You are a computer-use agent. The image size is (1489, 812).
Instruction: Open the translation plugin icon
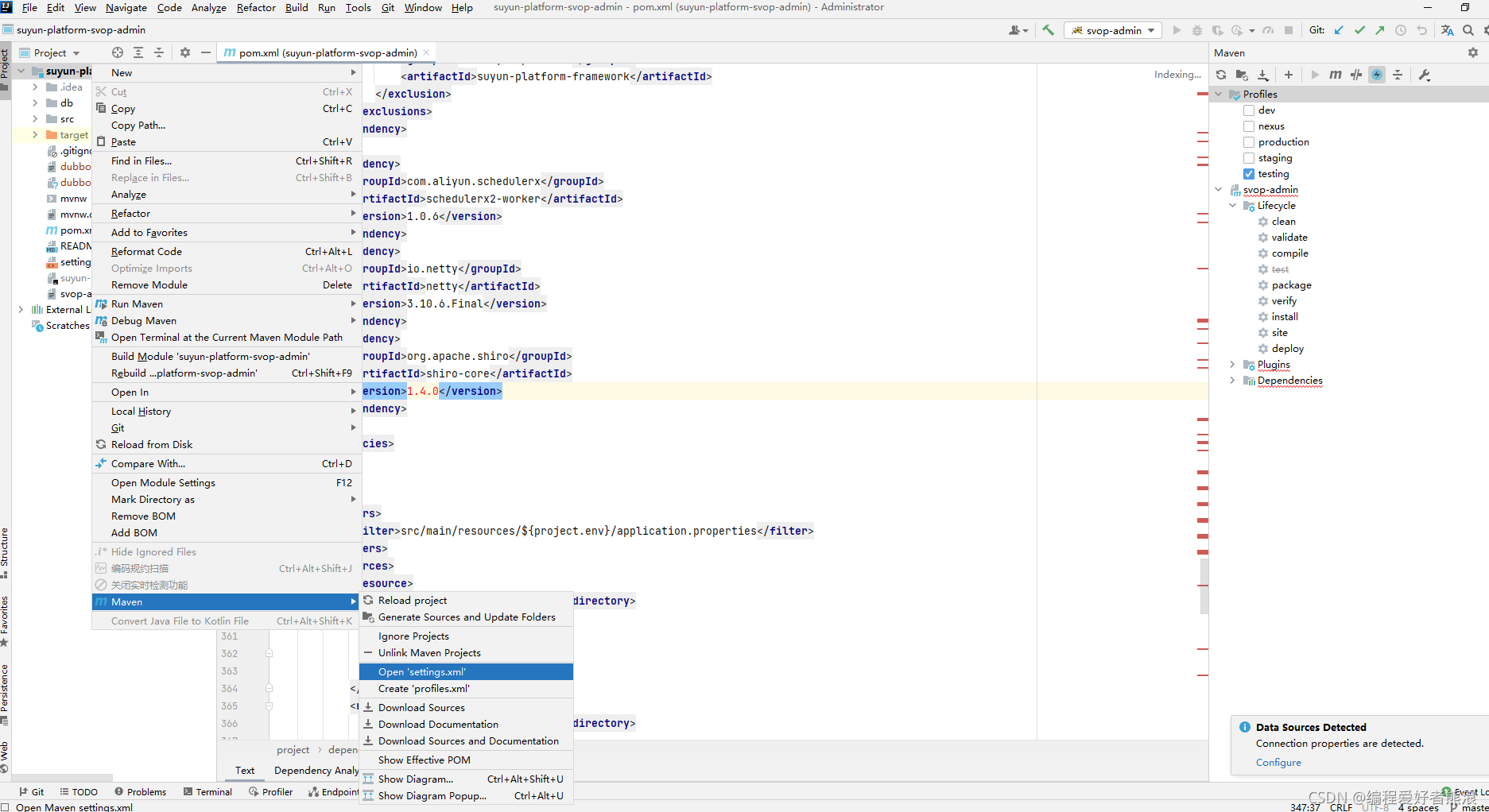click(x=1447, y=30)
